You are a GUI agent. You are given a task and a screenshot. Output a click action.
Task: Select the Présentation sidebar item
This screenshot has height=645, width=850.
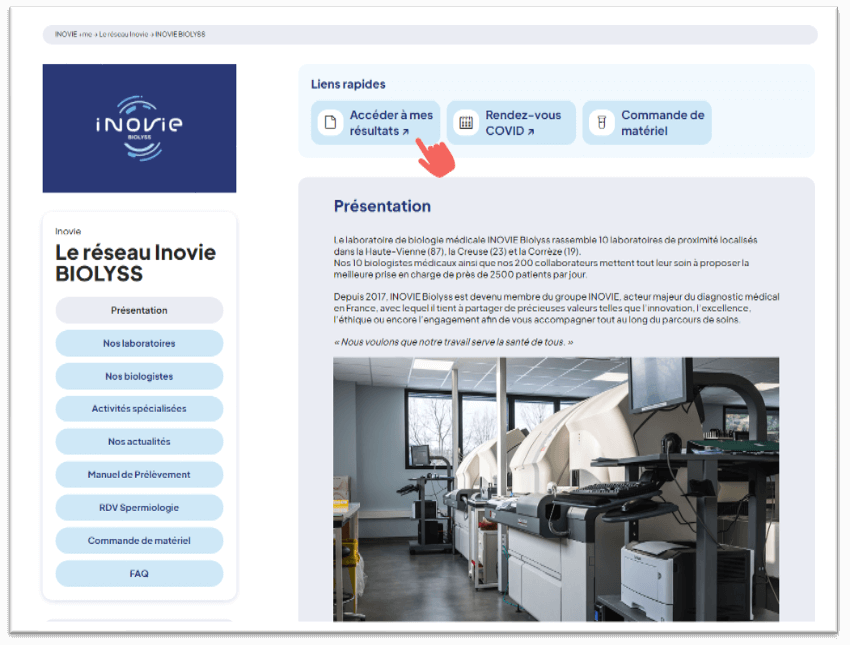[139, 310]
